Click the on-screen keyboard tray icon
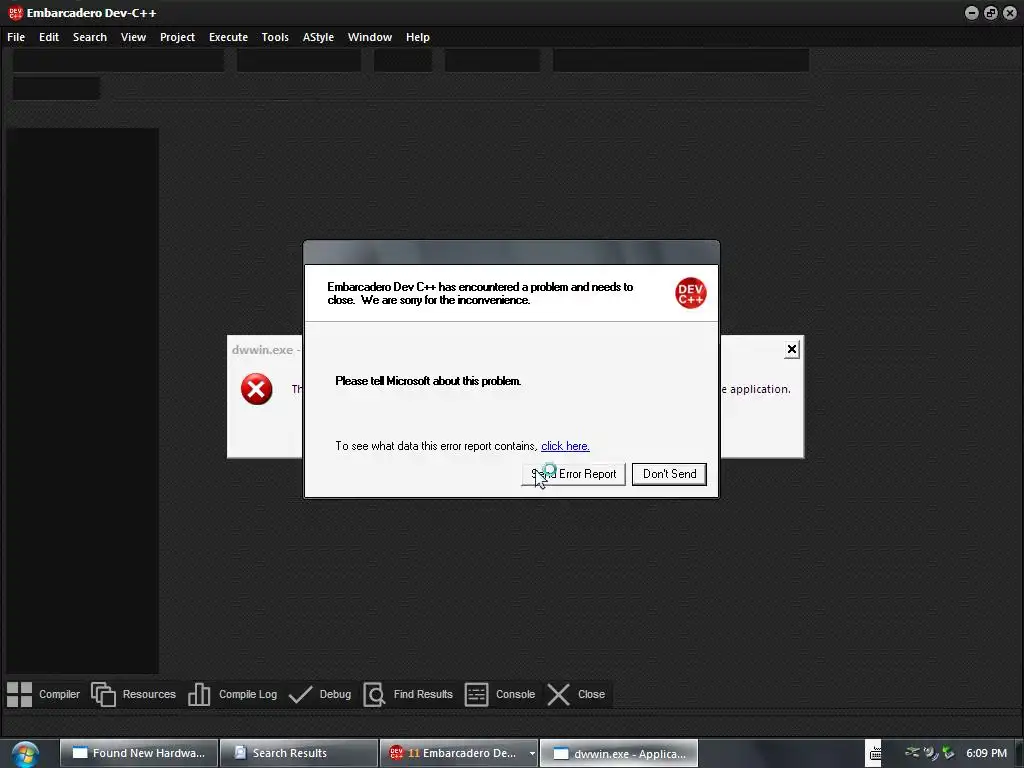This screenshot has height=768, width=1024. 874,754
